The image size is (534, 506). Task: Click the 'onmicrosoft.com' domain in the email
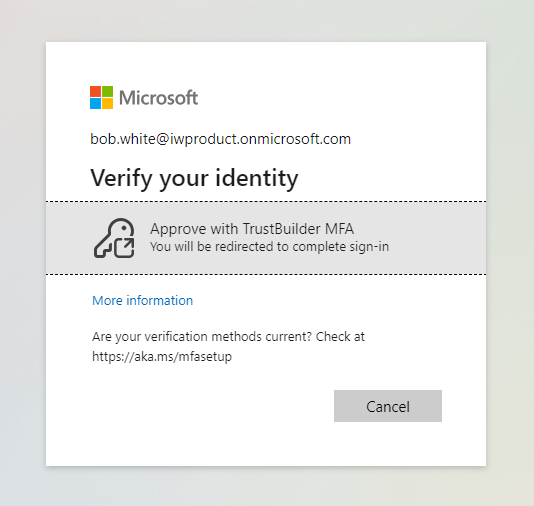click(295, 139)
